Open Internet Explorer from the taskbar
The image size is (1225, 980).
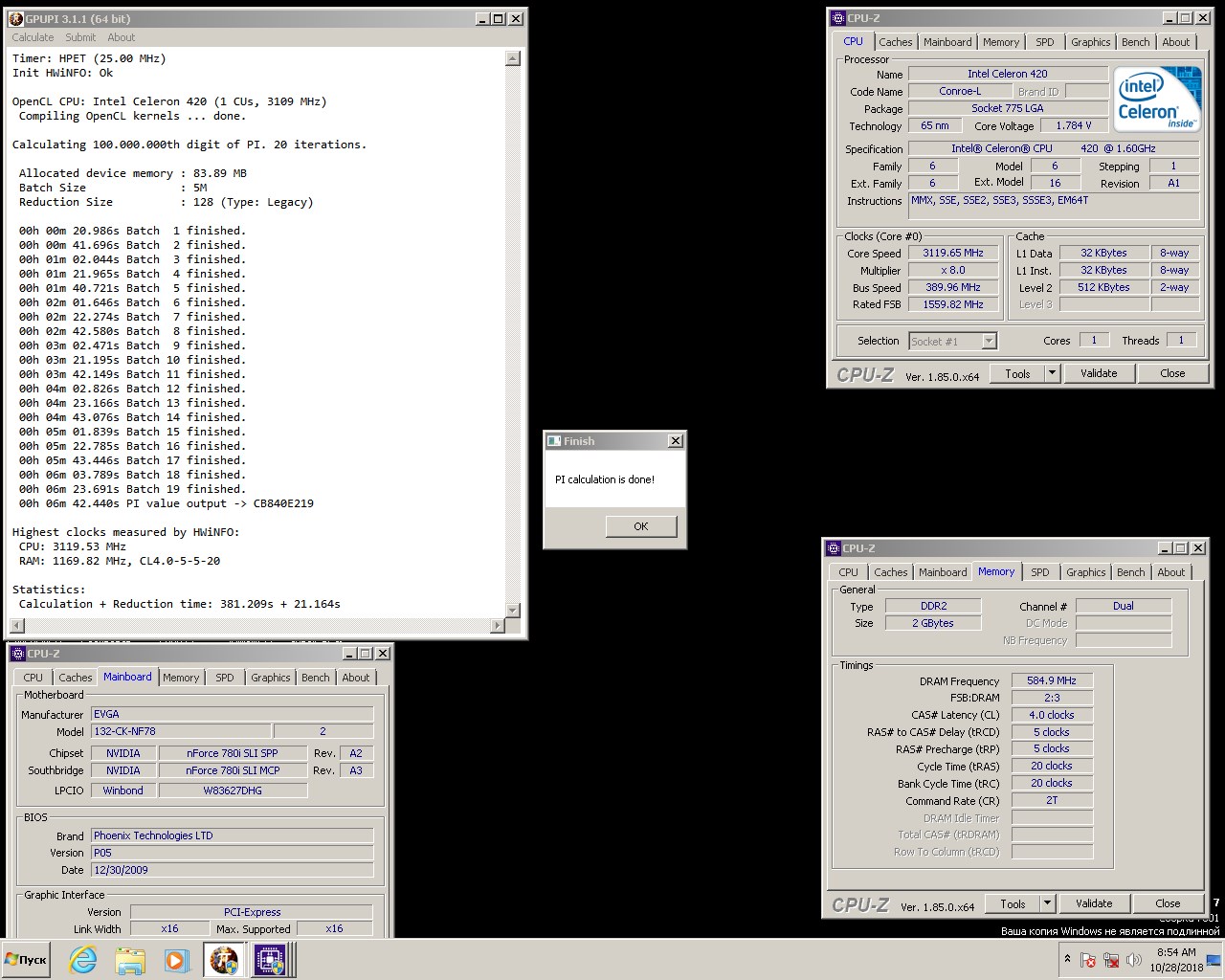click(83, 960)
